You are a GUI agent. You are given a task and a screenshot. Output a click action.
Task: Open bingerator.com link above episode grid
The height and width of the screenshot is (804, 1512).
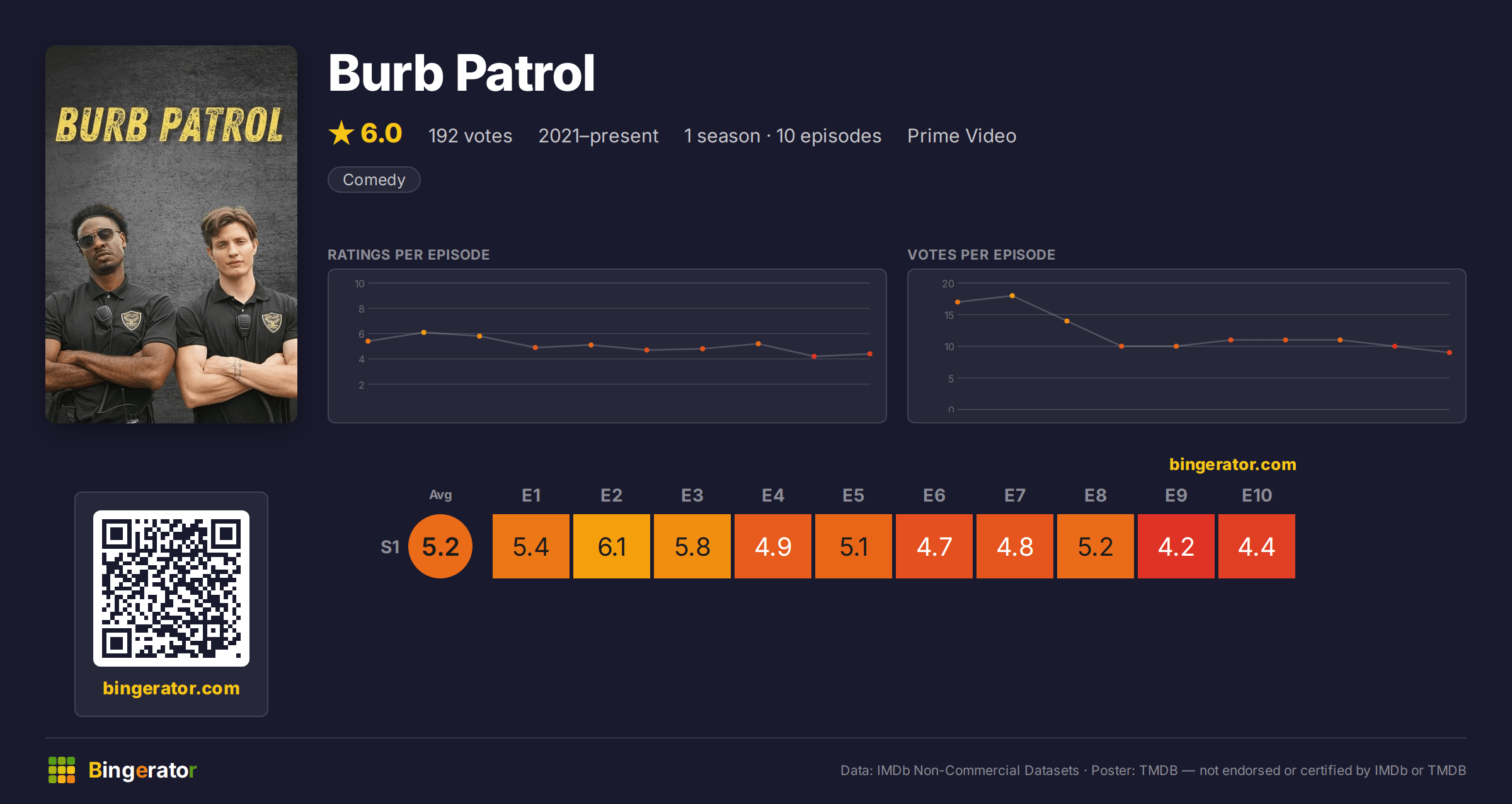[1232, 464]
